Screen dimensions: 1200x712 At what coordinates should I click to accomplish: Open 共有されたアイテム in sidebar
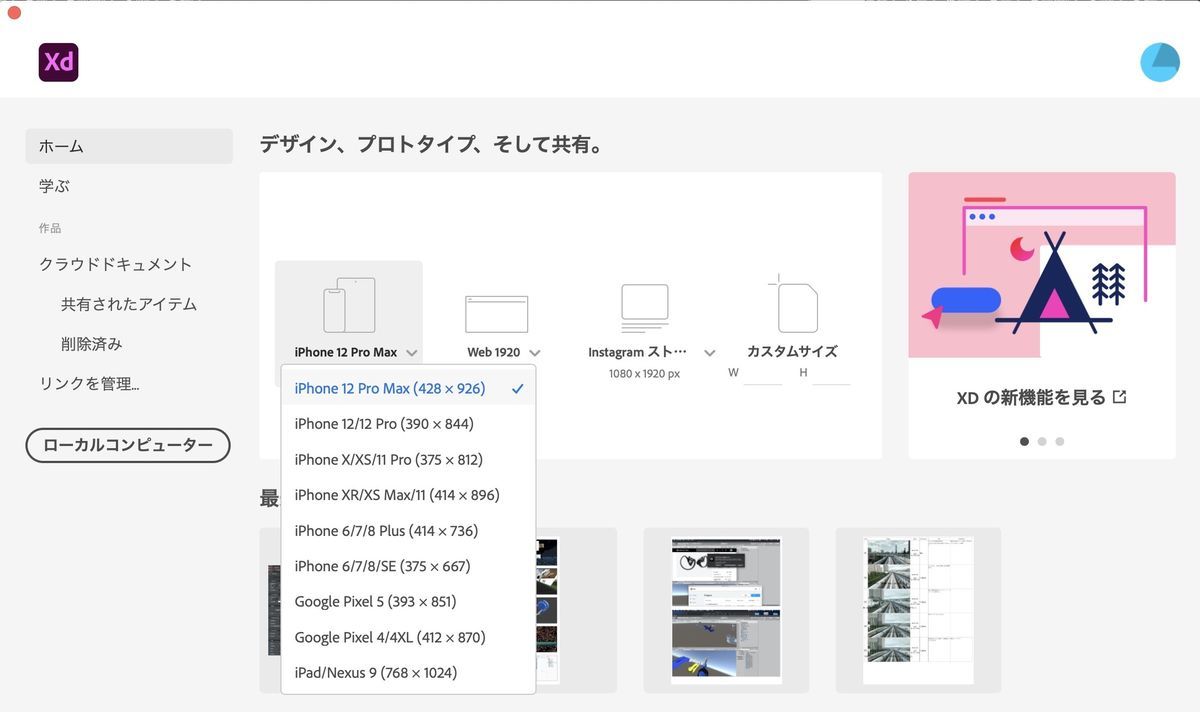129,304
